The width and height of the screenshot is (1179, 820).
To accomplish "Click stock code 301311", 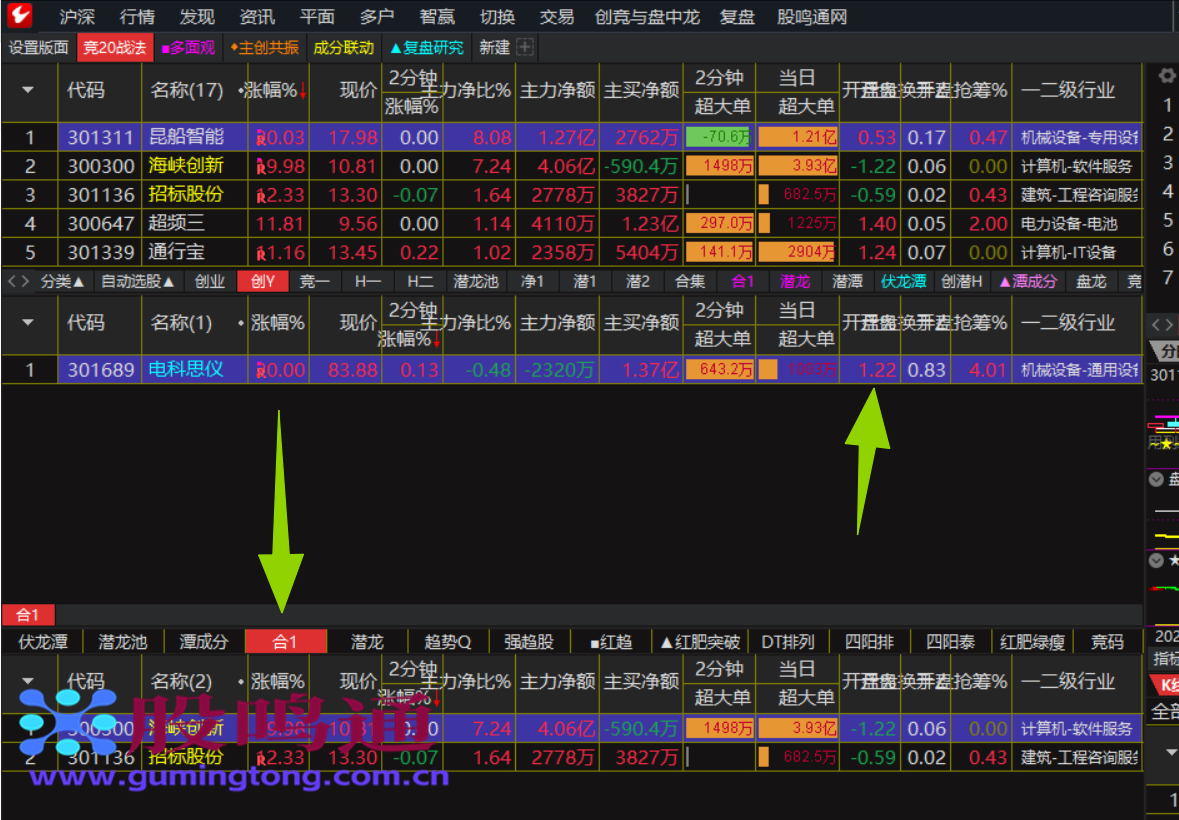I will click(x=100, y=138).
